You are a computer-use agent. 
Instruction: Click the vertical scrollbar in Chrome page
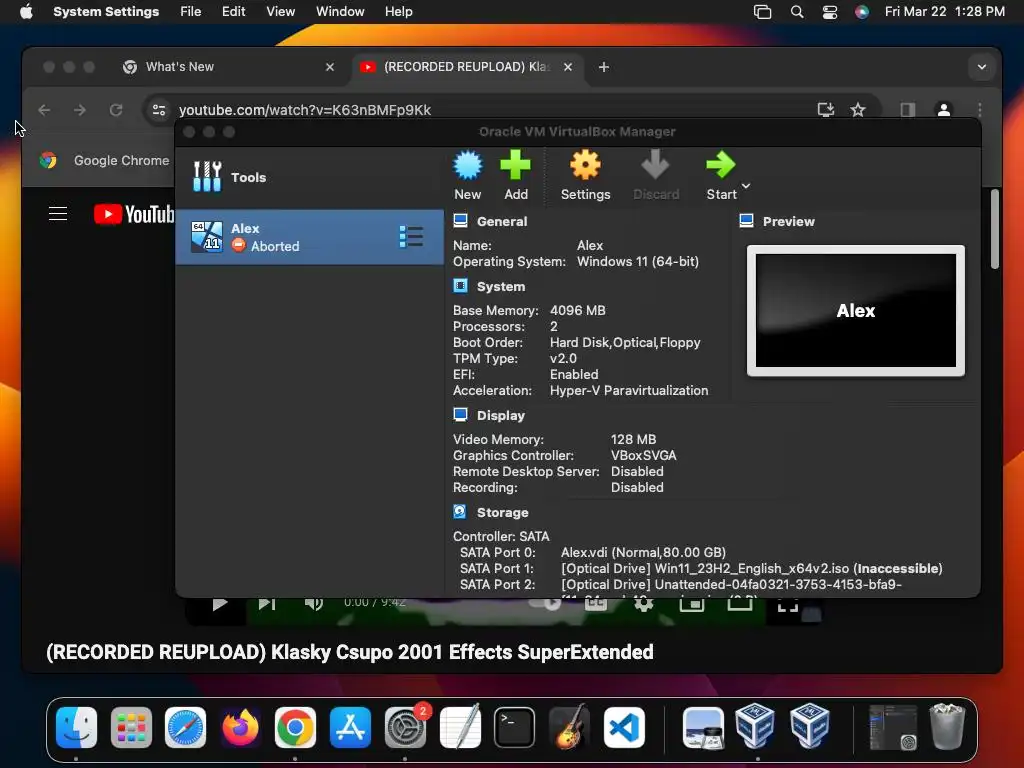tap(994, 229)
